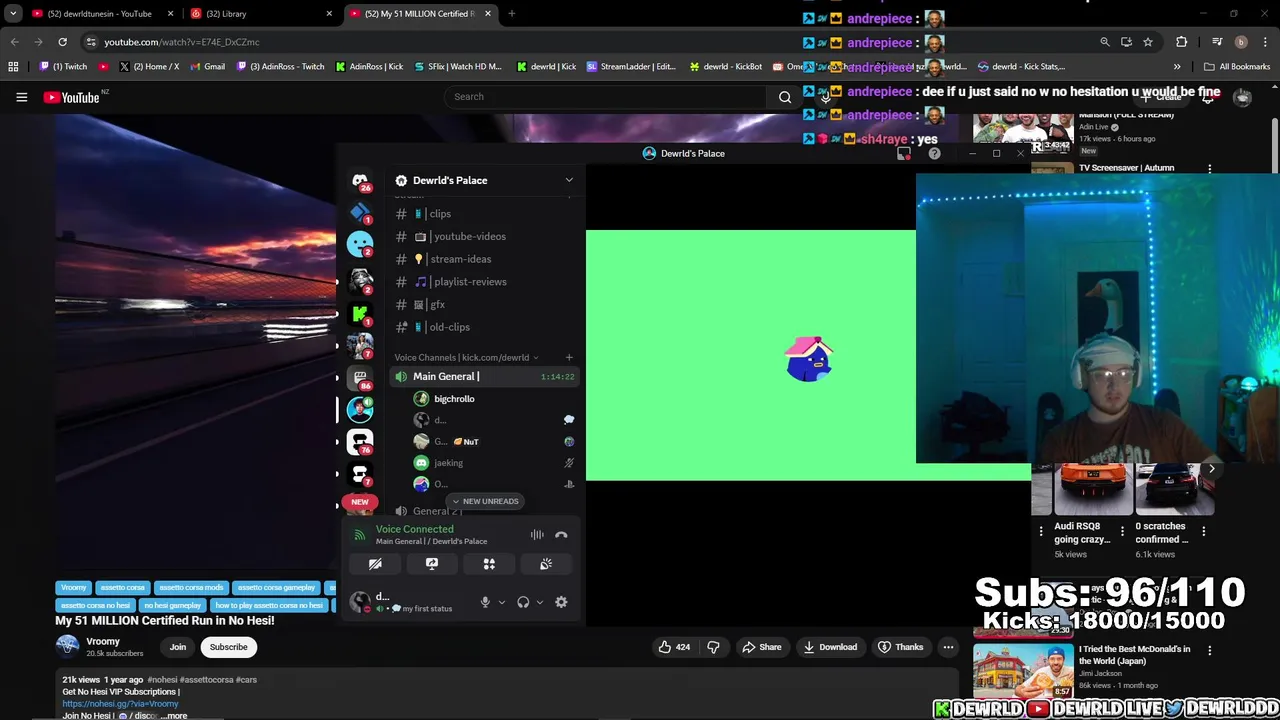Expand Dewrld's Palace server menu
This screenshot has width=1280, height=720.
click(x=569, y=180)
